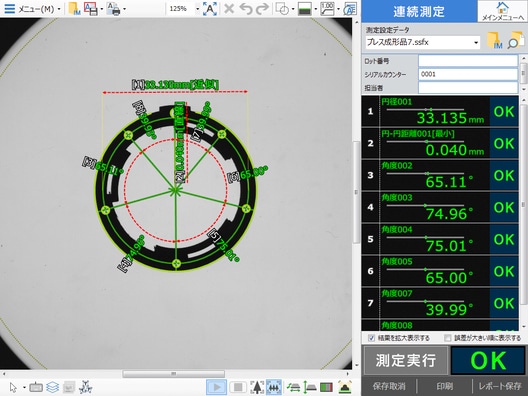528x396 pixels.
Task: Select result row 4 角度003 74.96°
Action: pos(440,207)
